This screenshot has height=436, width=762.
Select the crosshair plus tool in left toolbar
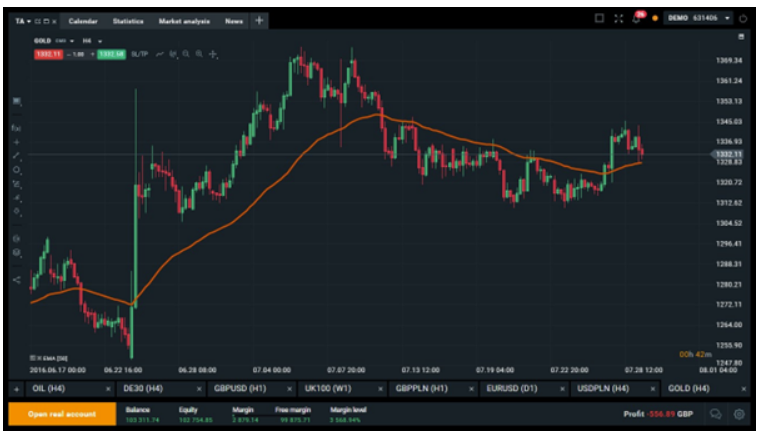17,142
